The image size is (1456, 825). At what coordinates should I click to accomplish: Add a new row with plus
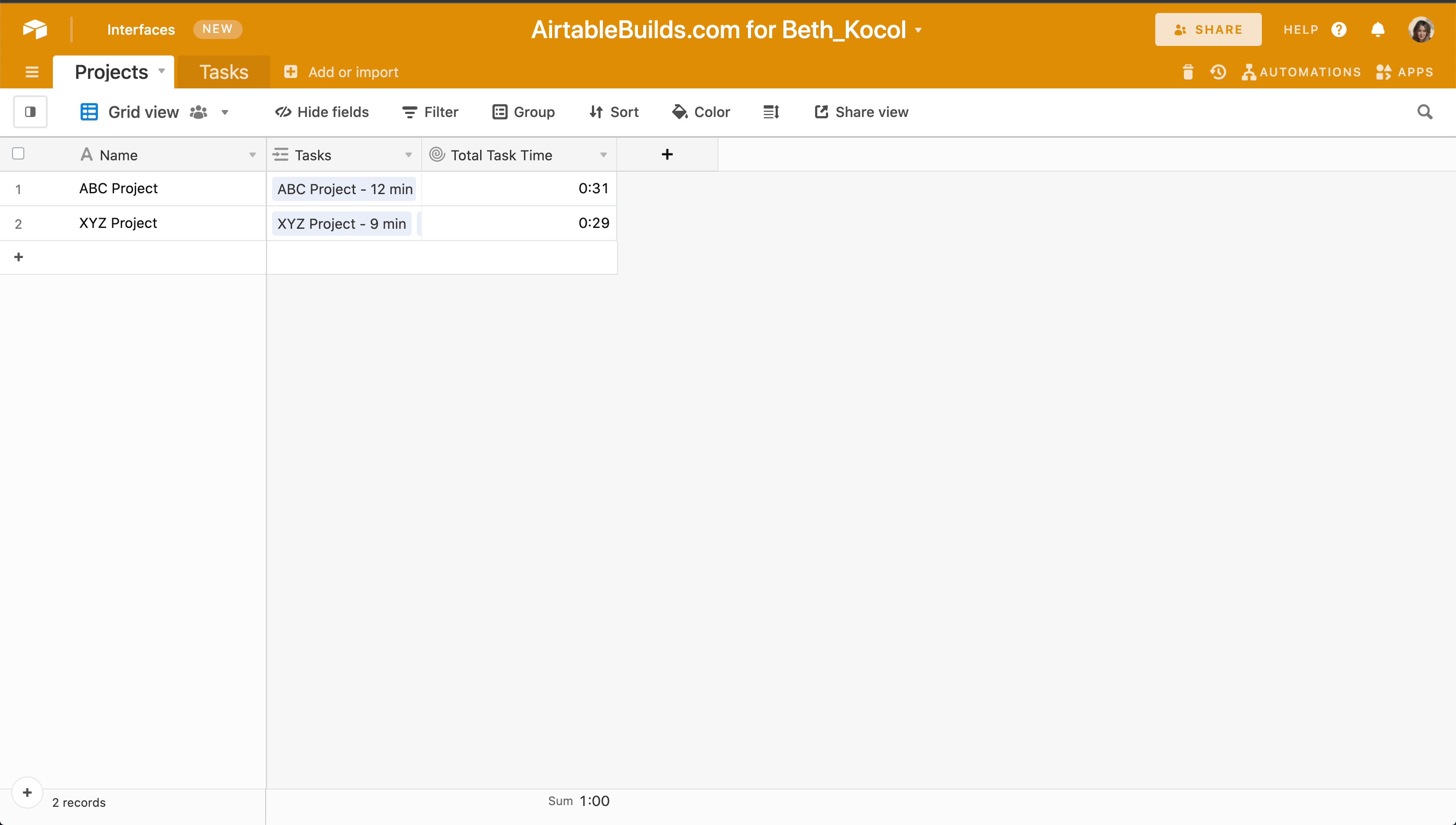pyautogui.click(x=19, y=257)
